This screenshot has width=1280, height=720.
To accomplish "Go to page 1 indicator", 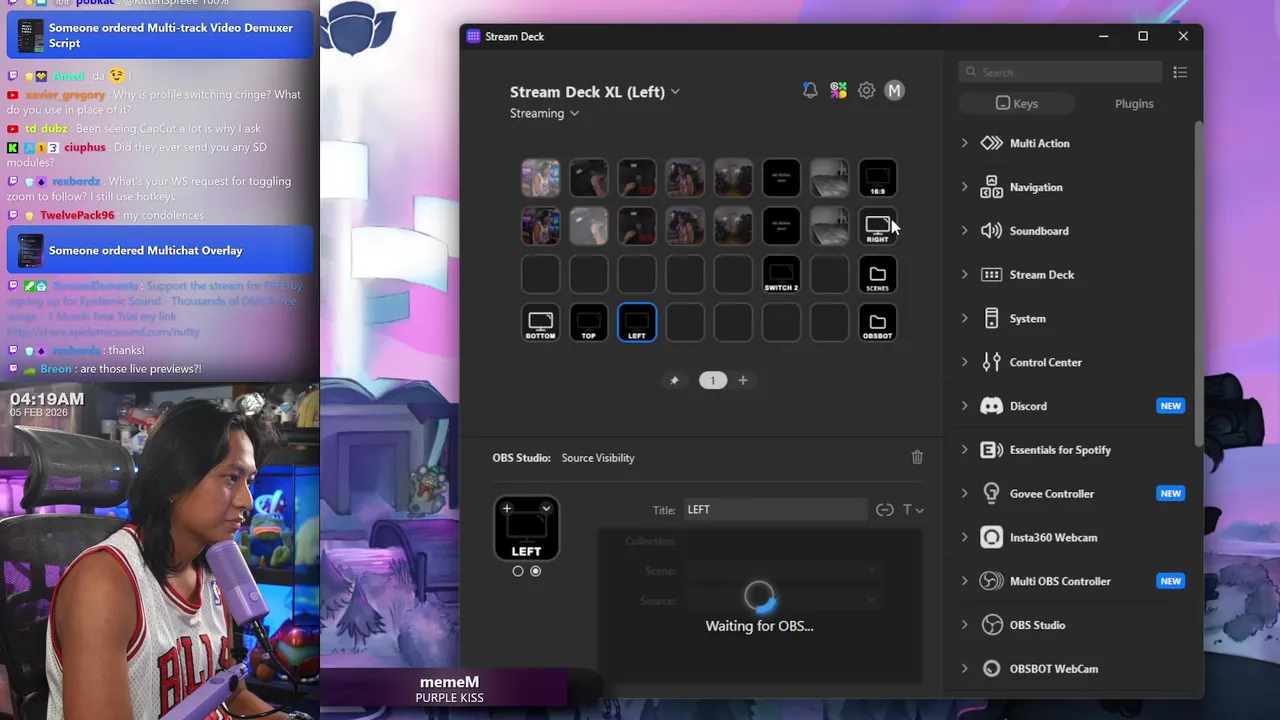I will [713, 380].
